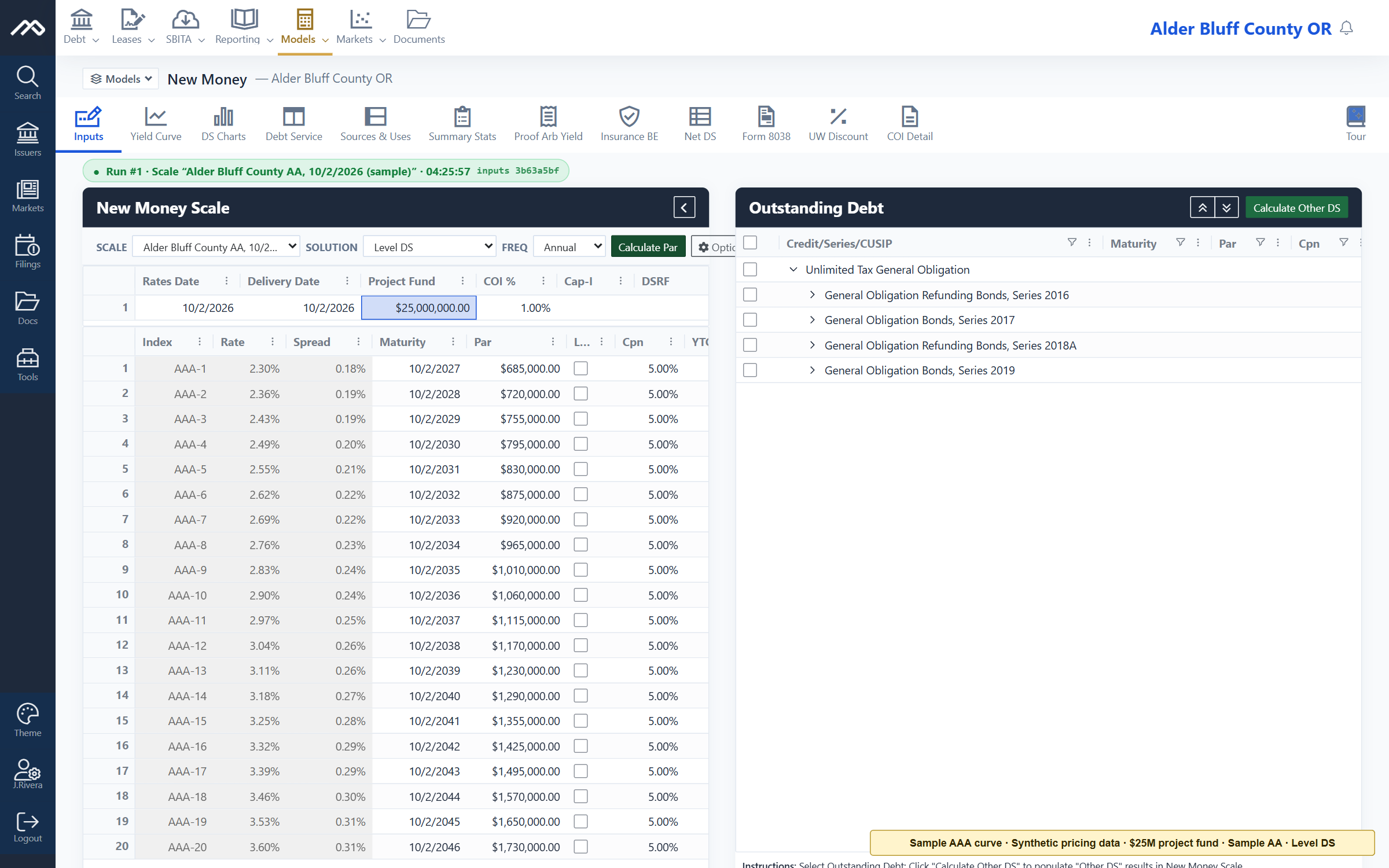Viewport: 1389px width, 868px height.
Task: Click the Calculate Par button
Action: [x=648, y=247]
